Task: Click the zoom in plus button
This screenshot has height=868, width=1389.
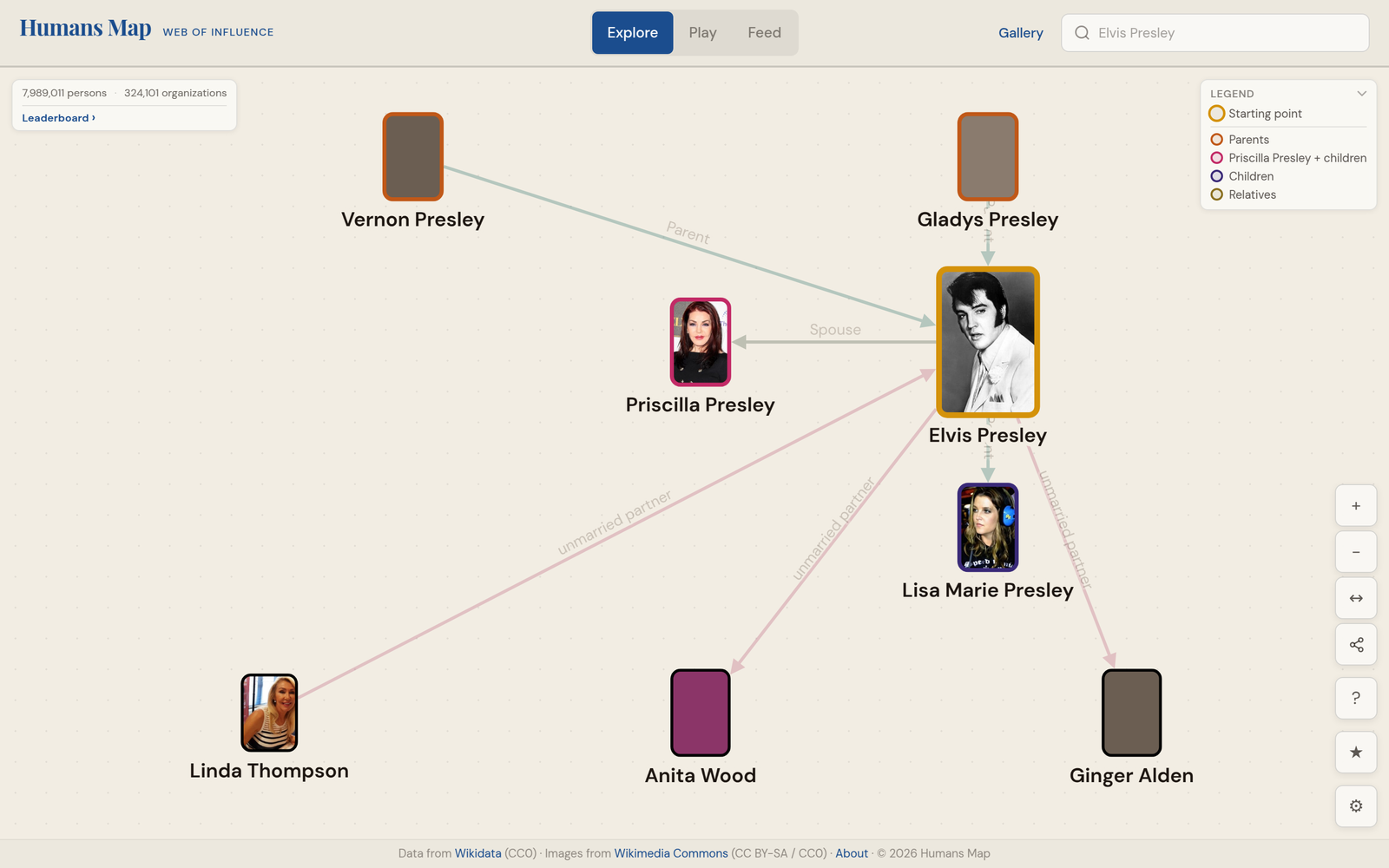Action: pos(1356,506)
